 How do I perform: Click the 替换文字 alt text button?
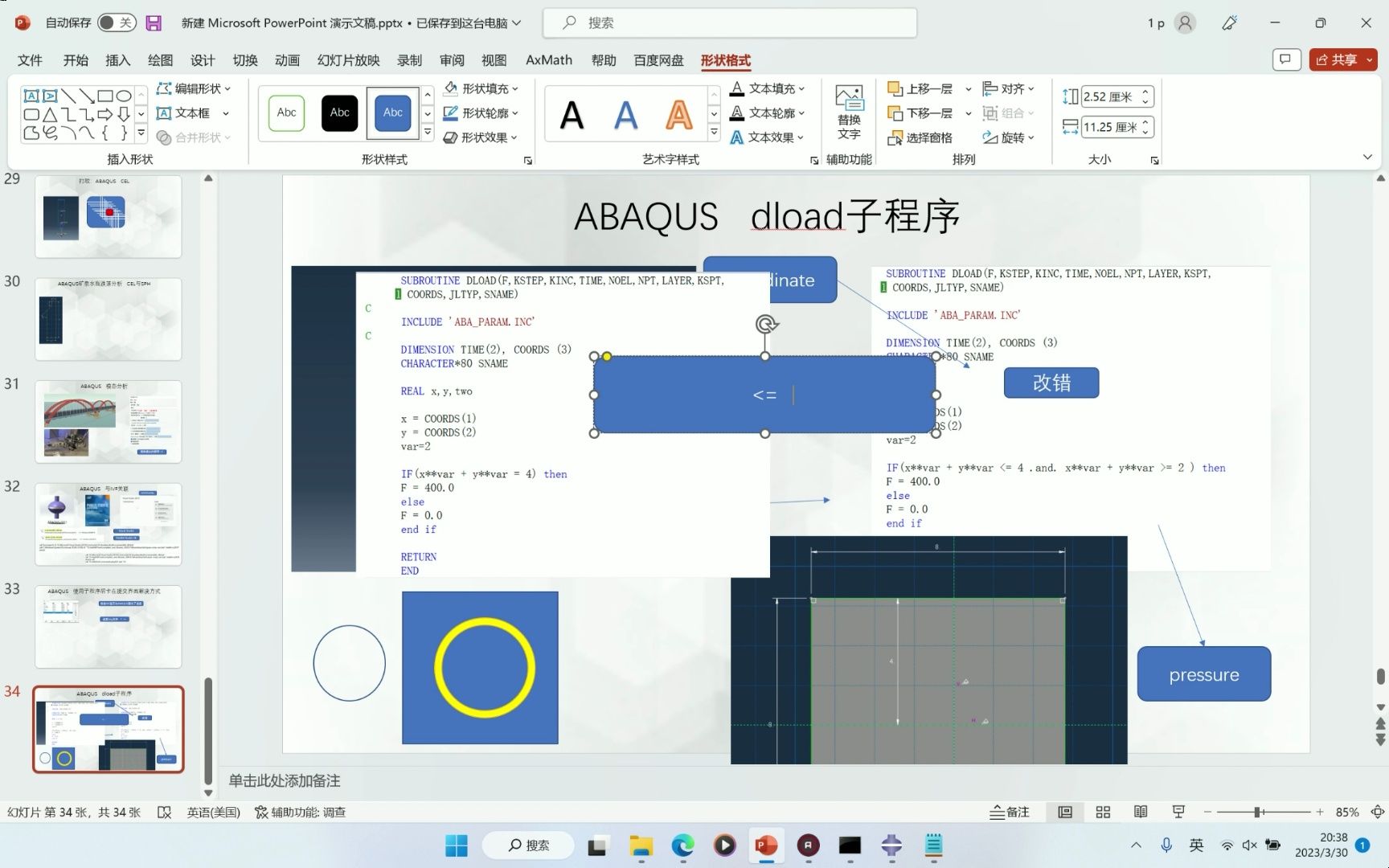click(849, 113)
